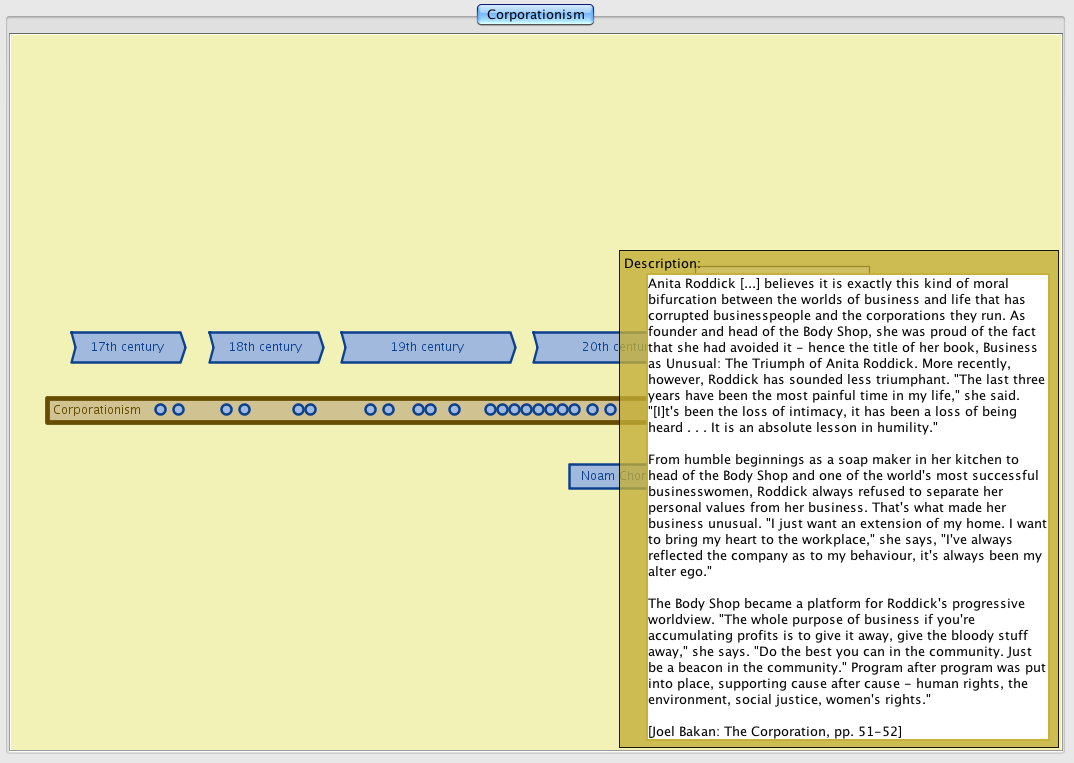Select the fourth circle marker on the timeline
Image resolution: width=1074 pixels, height=763 pixels.
pyautogui.click(x=244, y=410)
